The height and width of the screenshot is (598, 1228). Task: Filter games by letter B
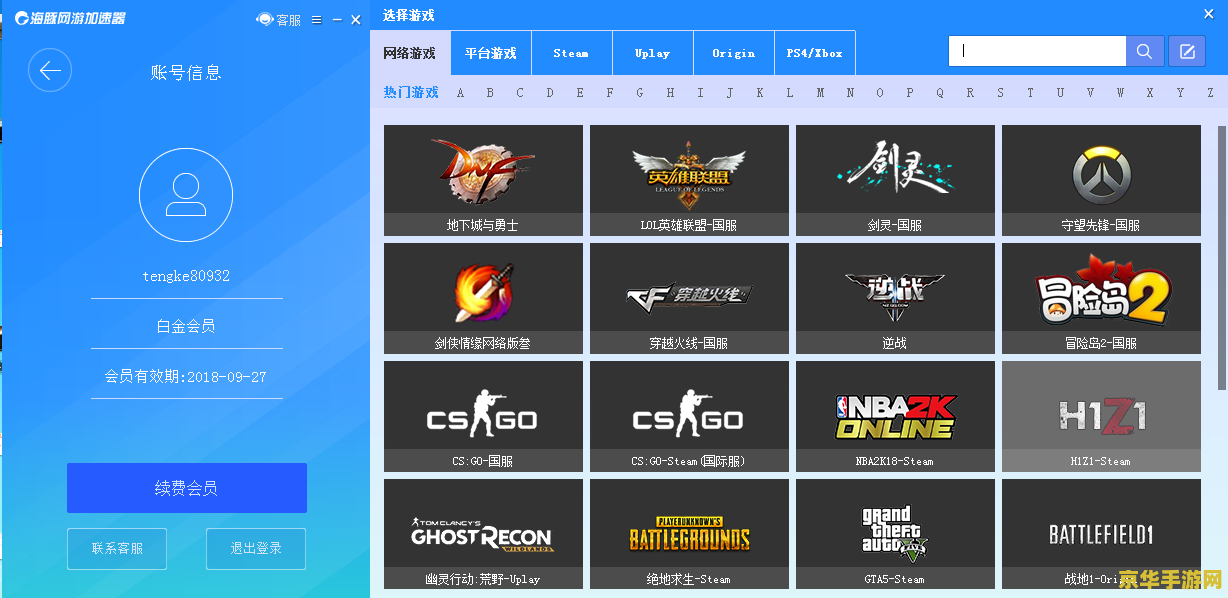pos(490,93)
